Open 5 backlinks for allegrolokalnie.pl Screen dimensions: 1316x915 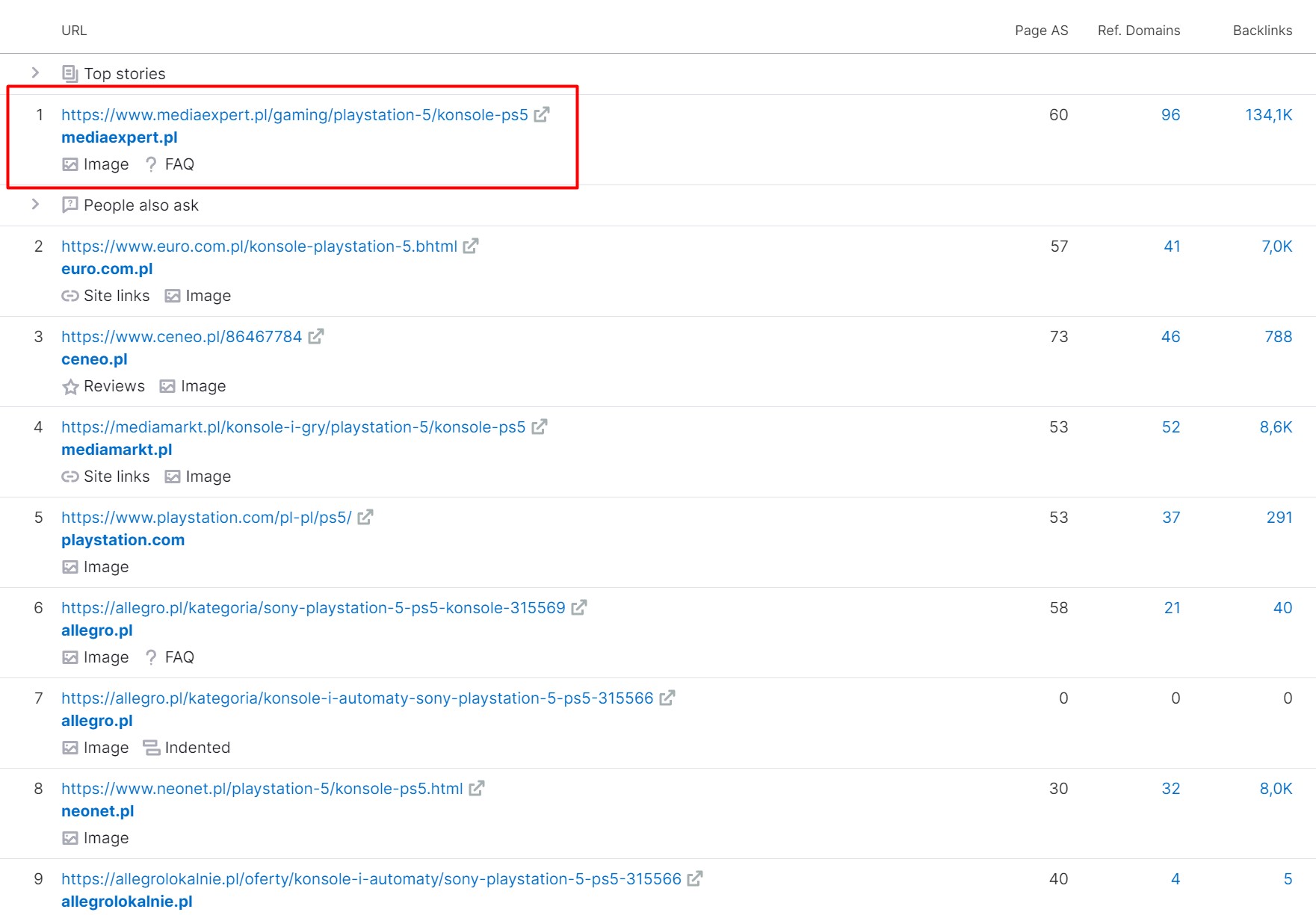pos(1288,879)
